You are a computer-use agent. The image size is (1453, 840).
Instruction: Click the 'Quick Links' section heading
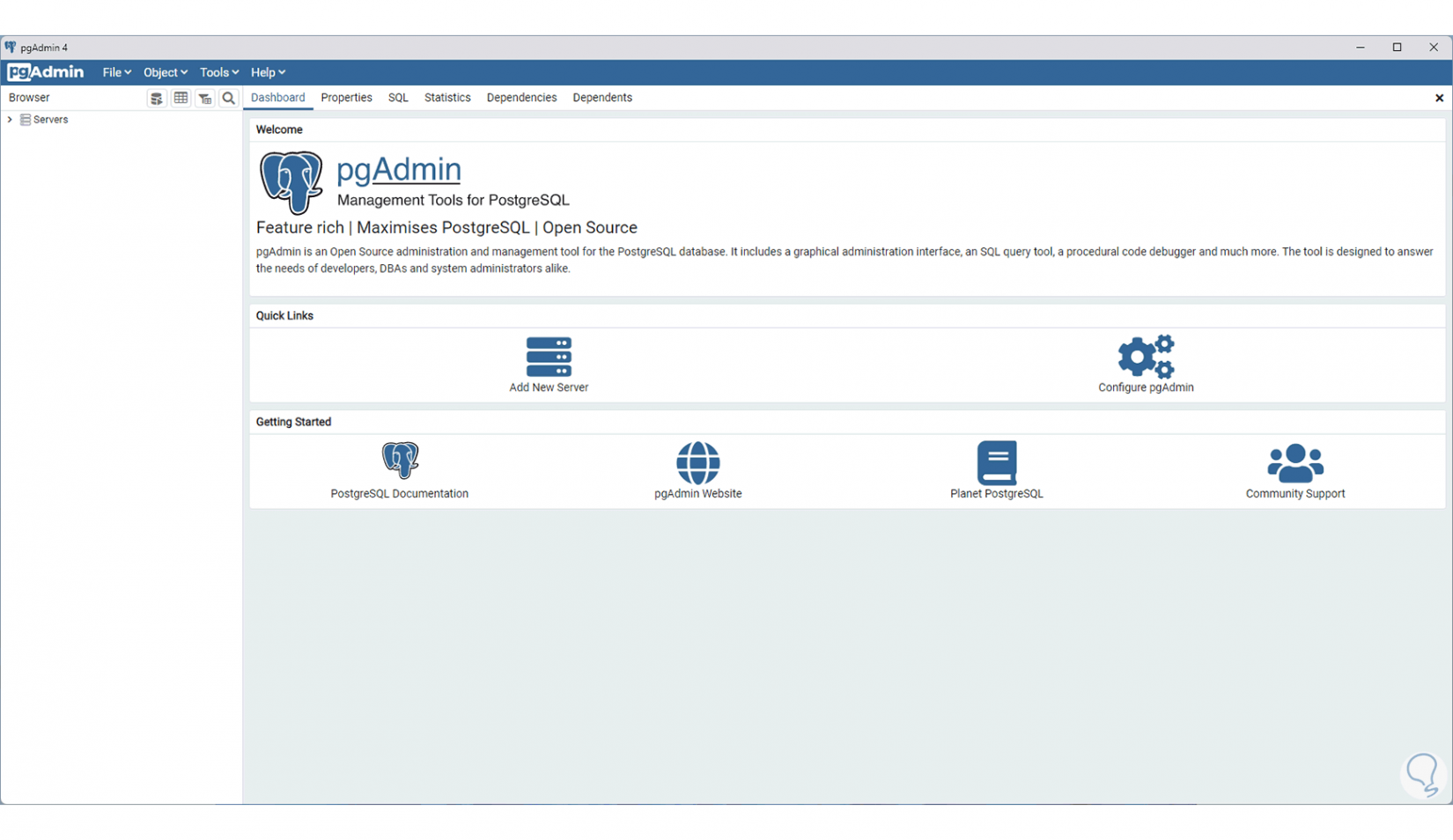coord(284,316)
